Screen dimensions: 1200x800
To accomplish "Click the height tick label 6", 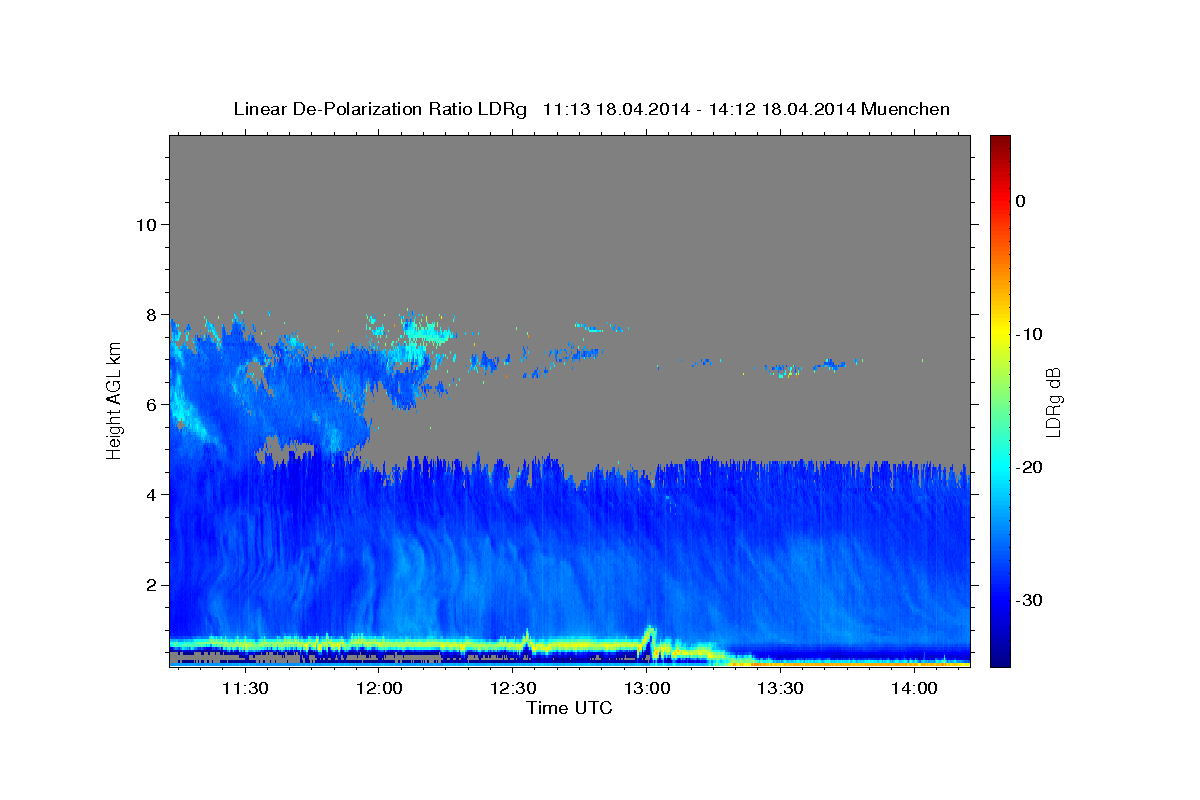I will 149,404.
